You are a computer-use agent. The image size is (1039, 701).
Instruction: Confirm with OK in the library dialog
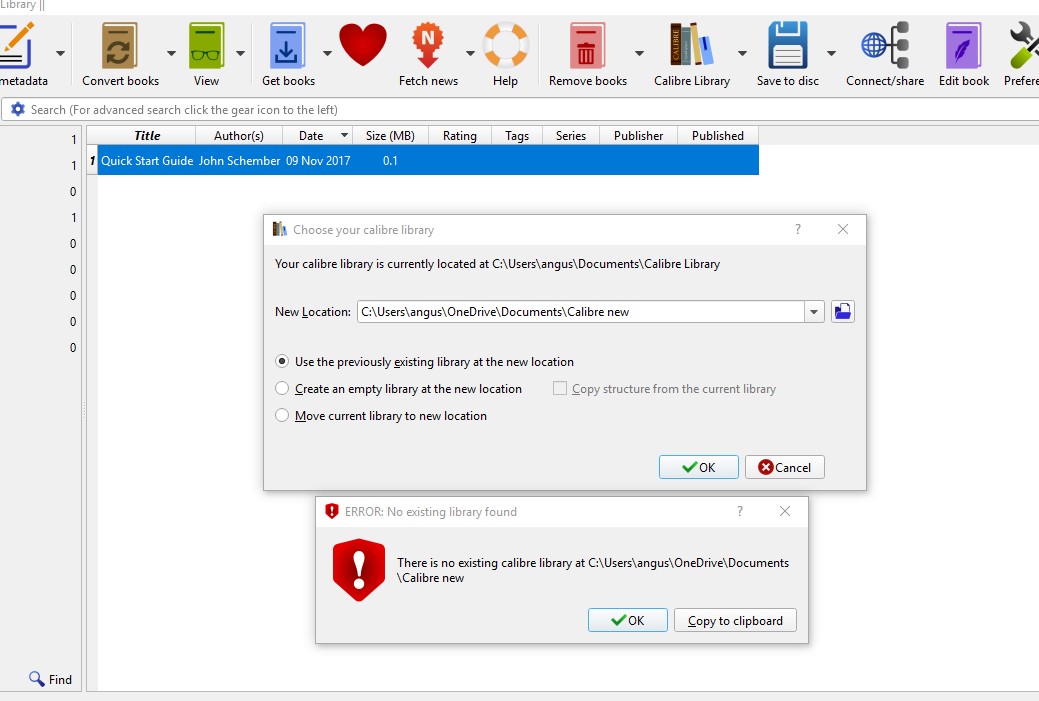click(x=698, y=467)
